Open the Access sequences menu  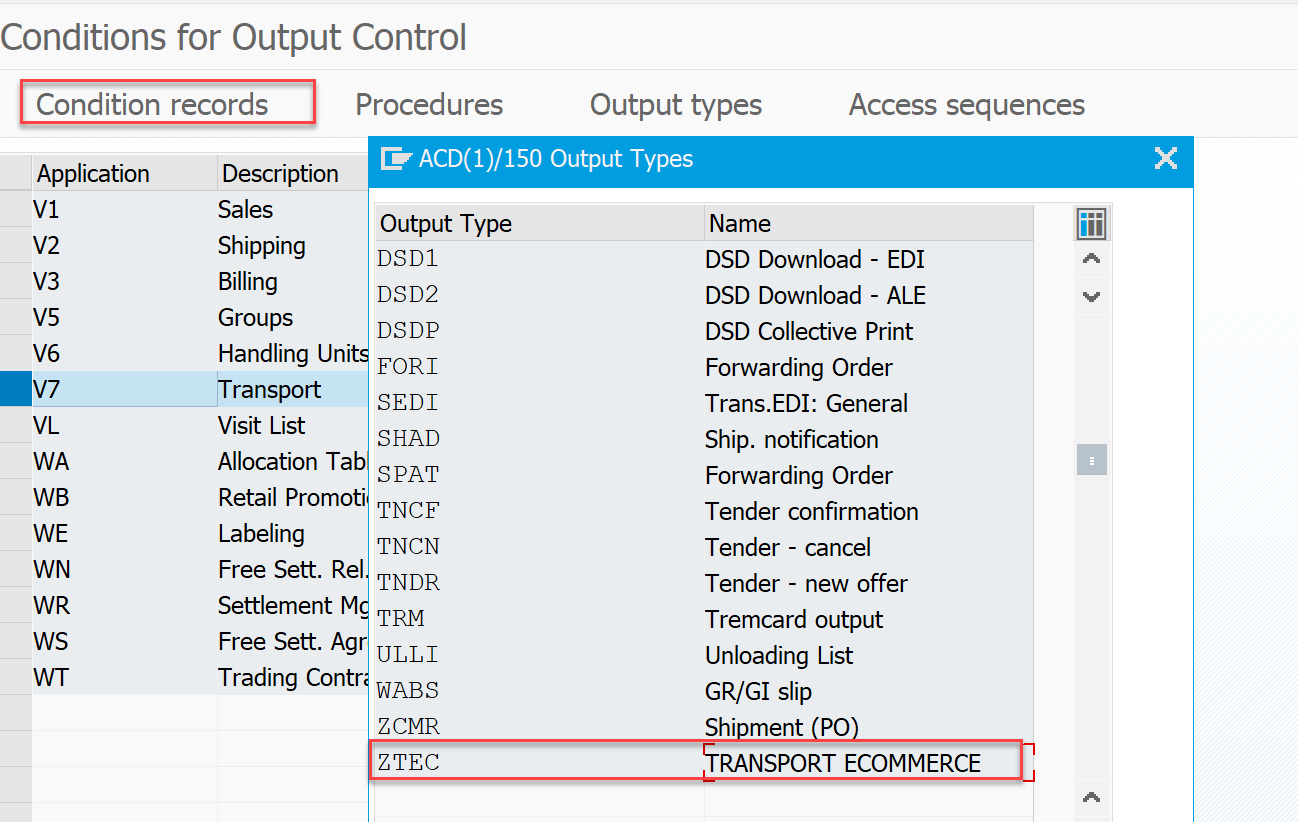click(x=966, y=105)
